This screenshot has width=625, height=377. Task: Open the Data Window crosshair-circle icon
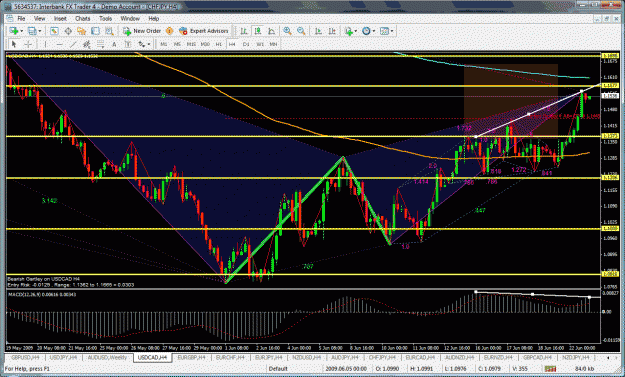click(x=68, y=31)
